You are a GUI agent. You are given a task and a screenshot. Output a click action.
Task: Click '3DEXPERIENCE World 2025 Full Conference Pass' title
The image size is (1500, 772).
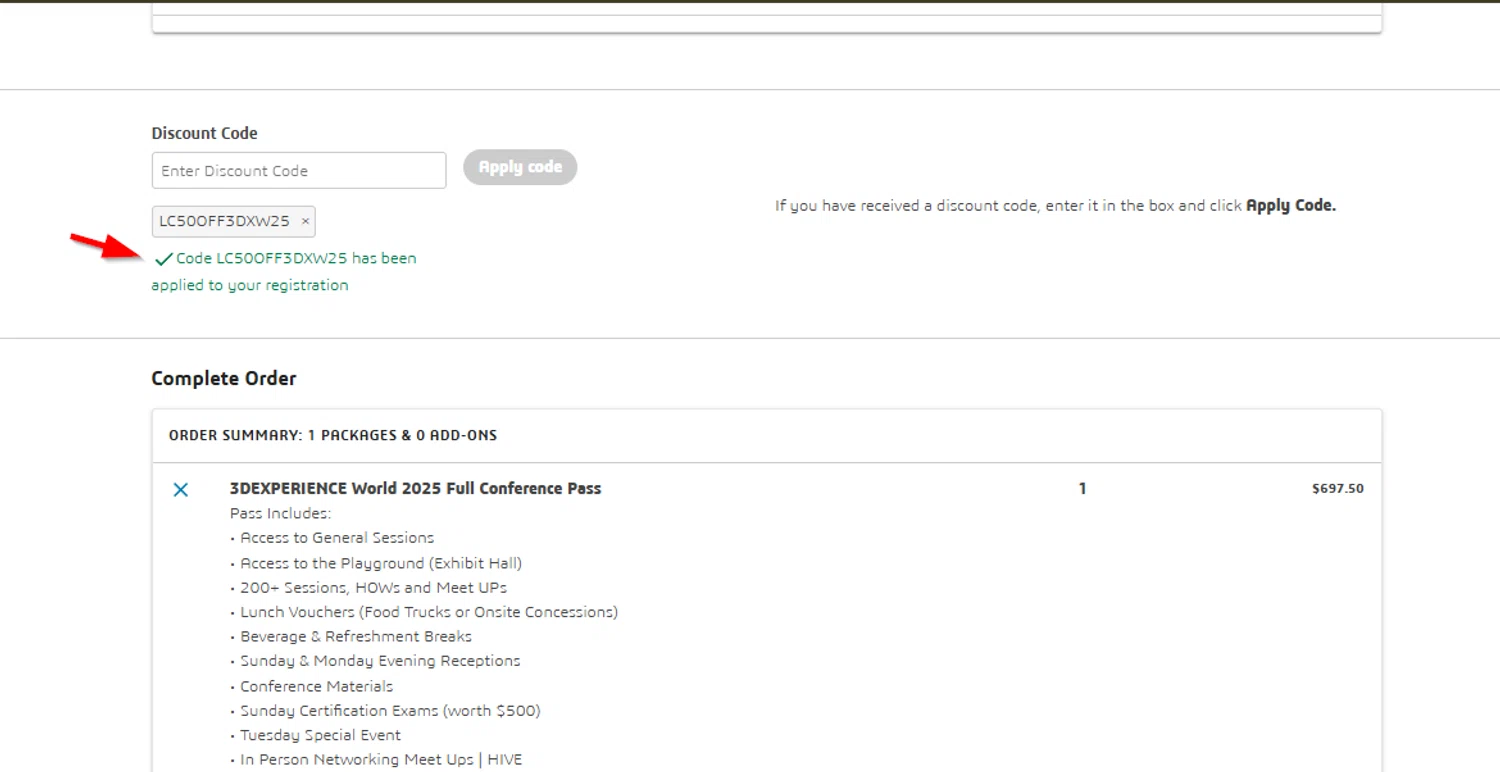[x=416, y=489]
